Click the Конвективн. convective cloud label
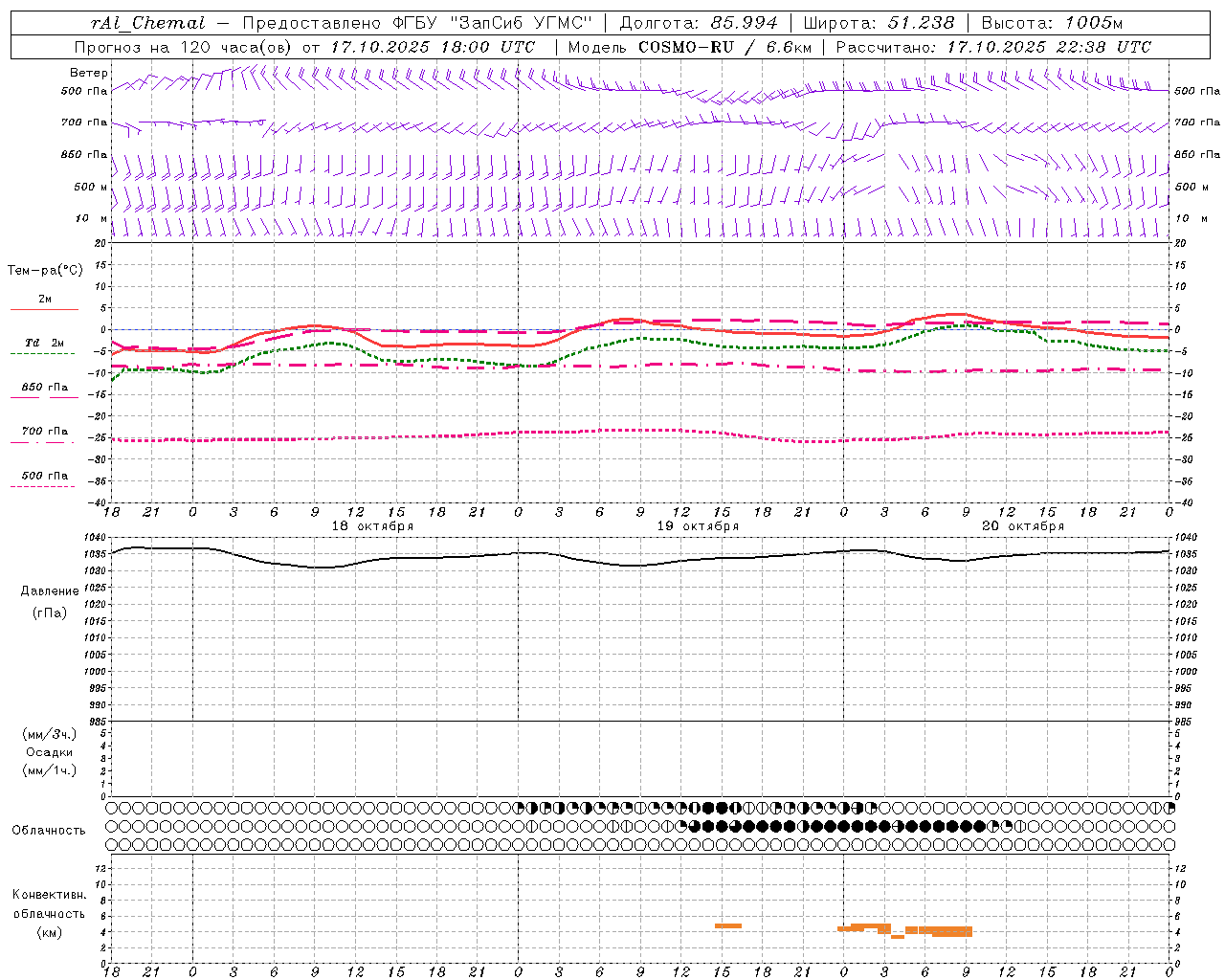 coord(49,895)
